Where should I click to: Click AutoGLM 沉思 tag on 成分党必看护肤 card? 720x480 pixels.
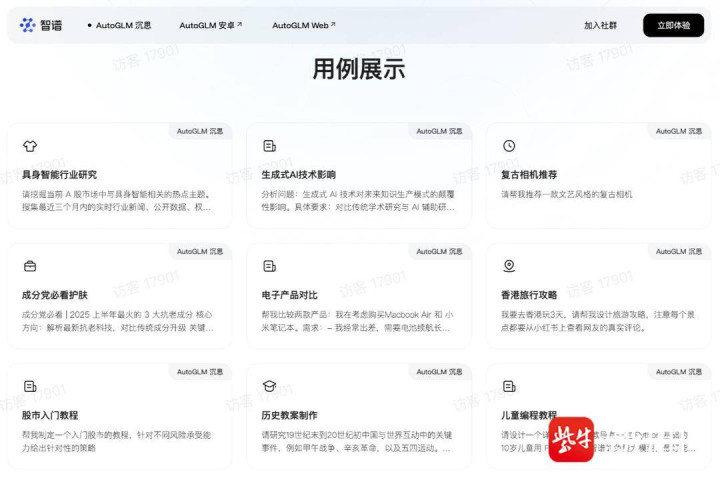click(x=200, y=252)
